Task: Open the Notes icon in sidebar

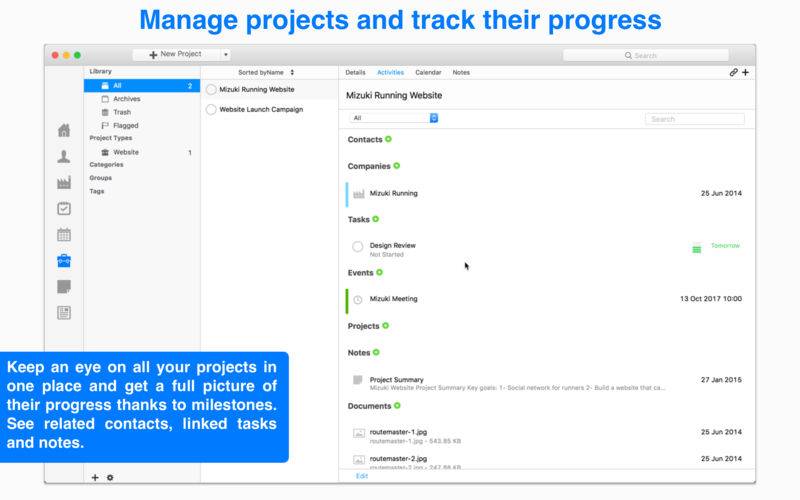Action: click(64, 287)
